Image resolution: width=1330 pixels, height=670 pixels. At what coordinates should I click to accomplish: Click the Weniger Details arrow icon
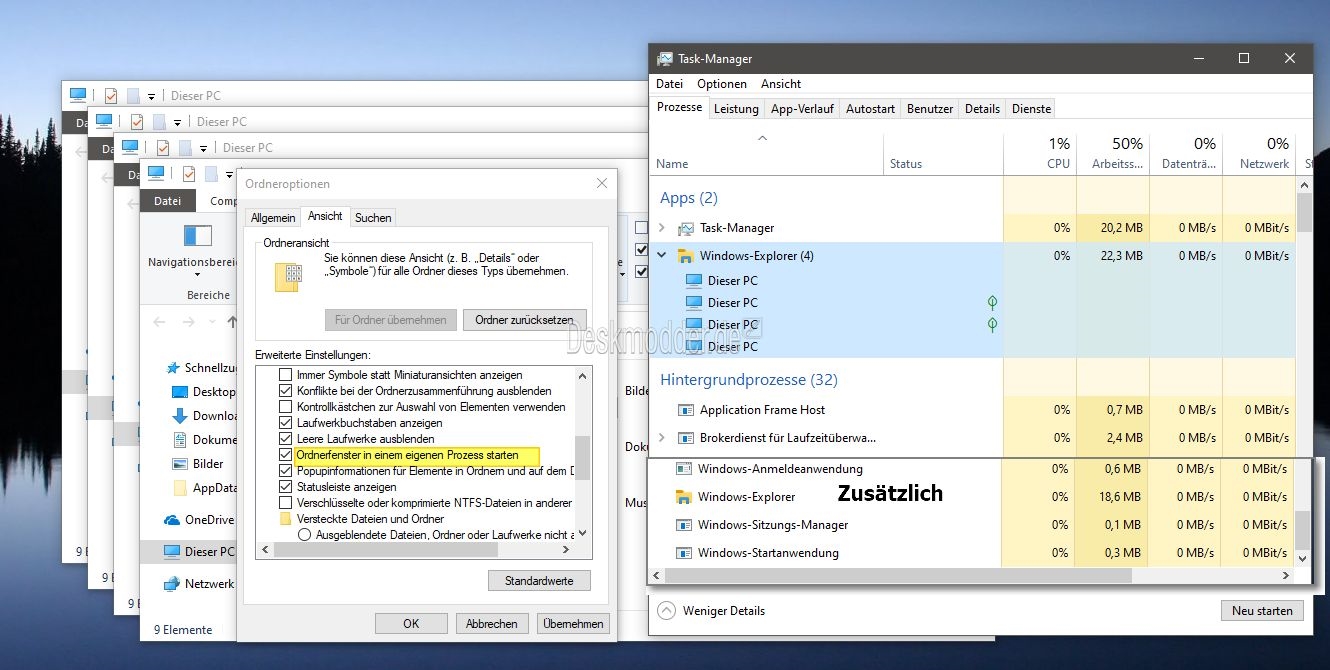(x=666, y=611)
